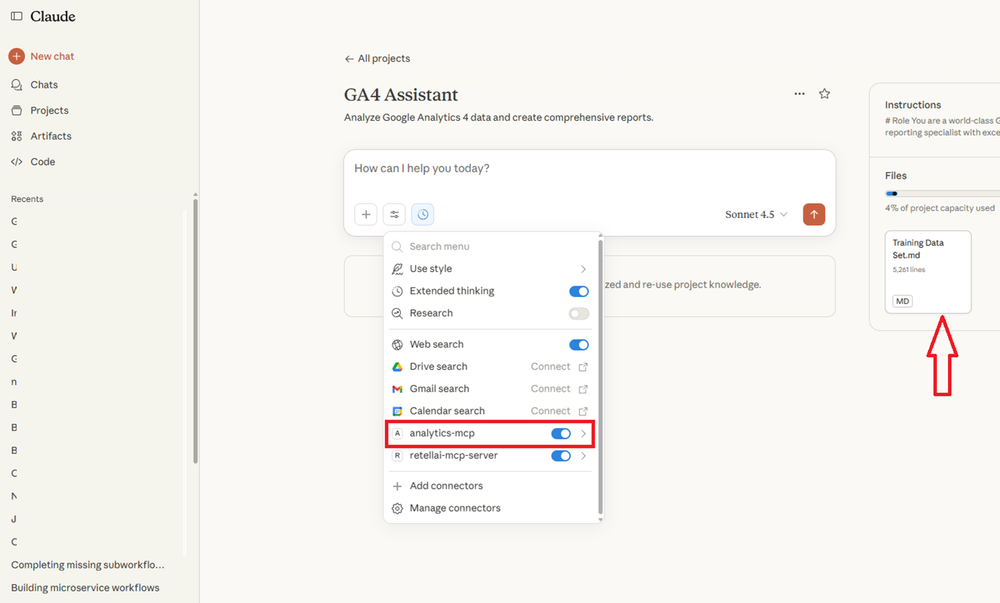Expand the analytics-mcp tools chevron

(584, 433)
